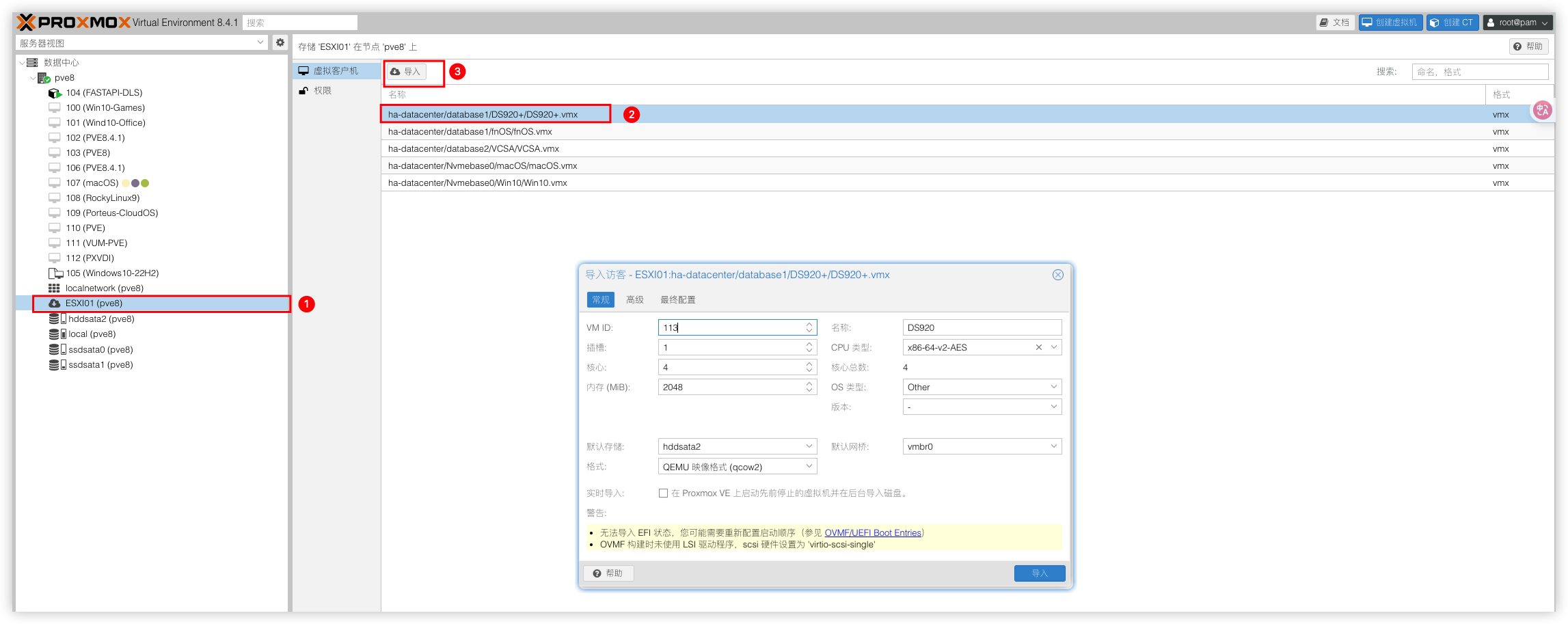
Task: Sort by the name column header
Action: [x=933, y=95]
